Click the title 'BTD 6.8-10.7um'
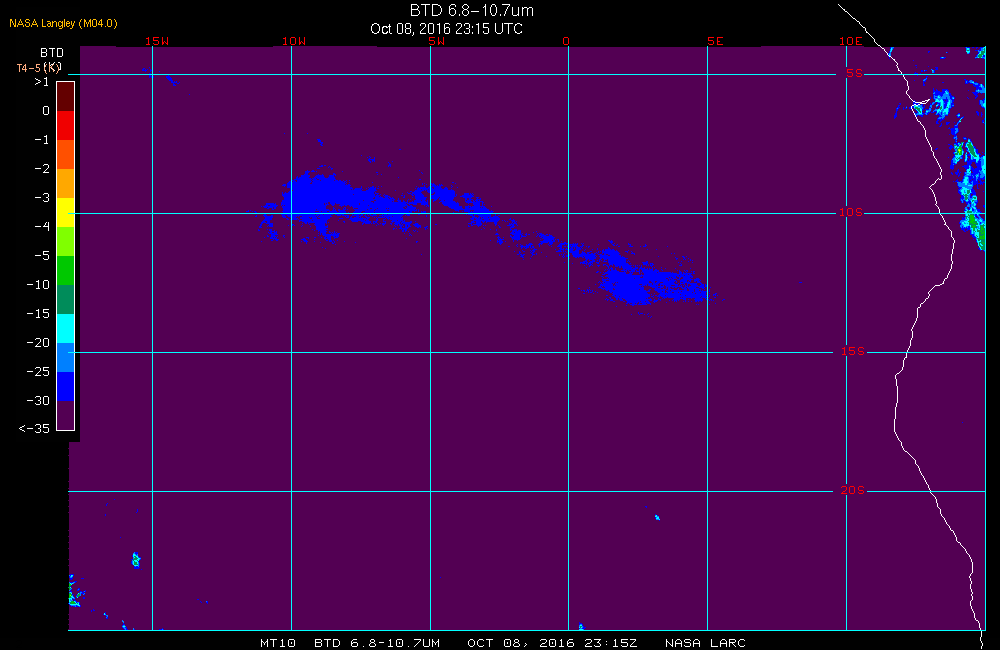 click(x=471, y=10)
